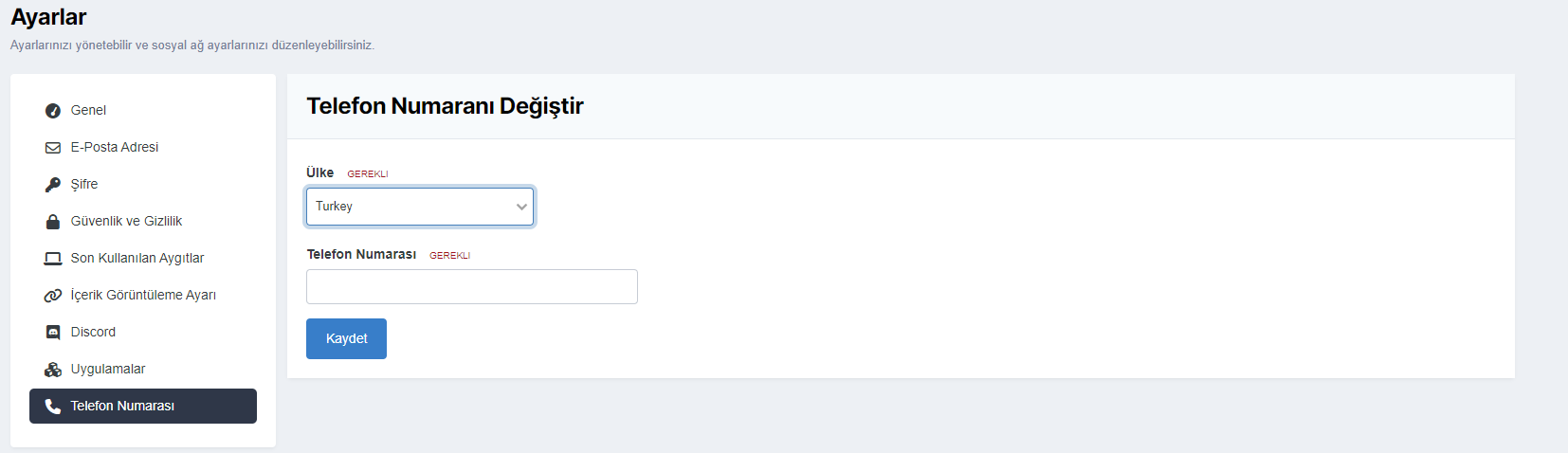The height and width of the screenshot is (453, 1568).
Task: Open Güvenlik ve Gizlilik settings
Action: pos(126,222)
